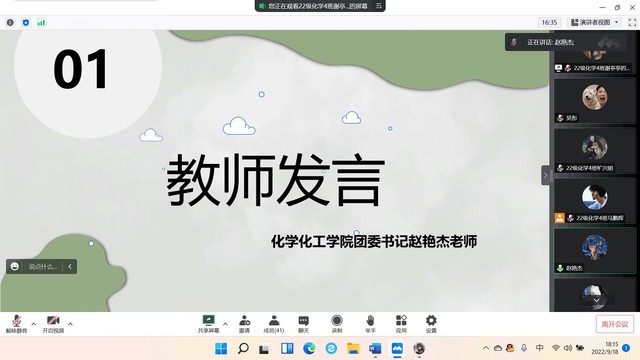The image size is (640, 360).
Task: Click the 说点什么 chat input field
Action: pos(42,267)
